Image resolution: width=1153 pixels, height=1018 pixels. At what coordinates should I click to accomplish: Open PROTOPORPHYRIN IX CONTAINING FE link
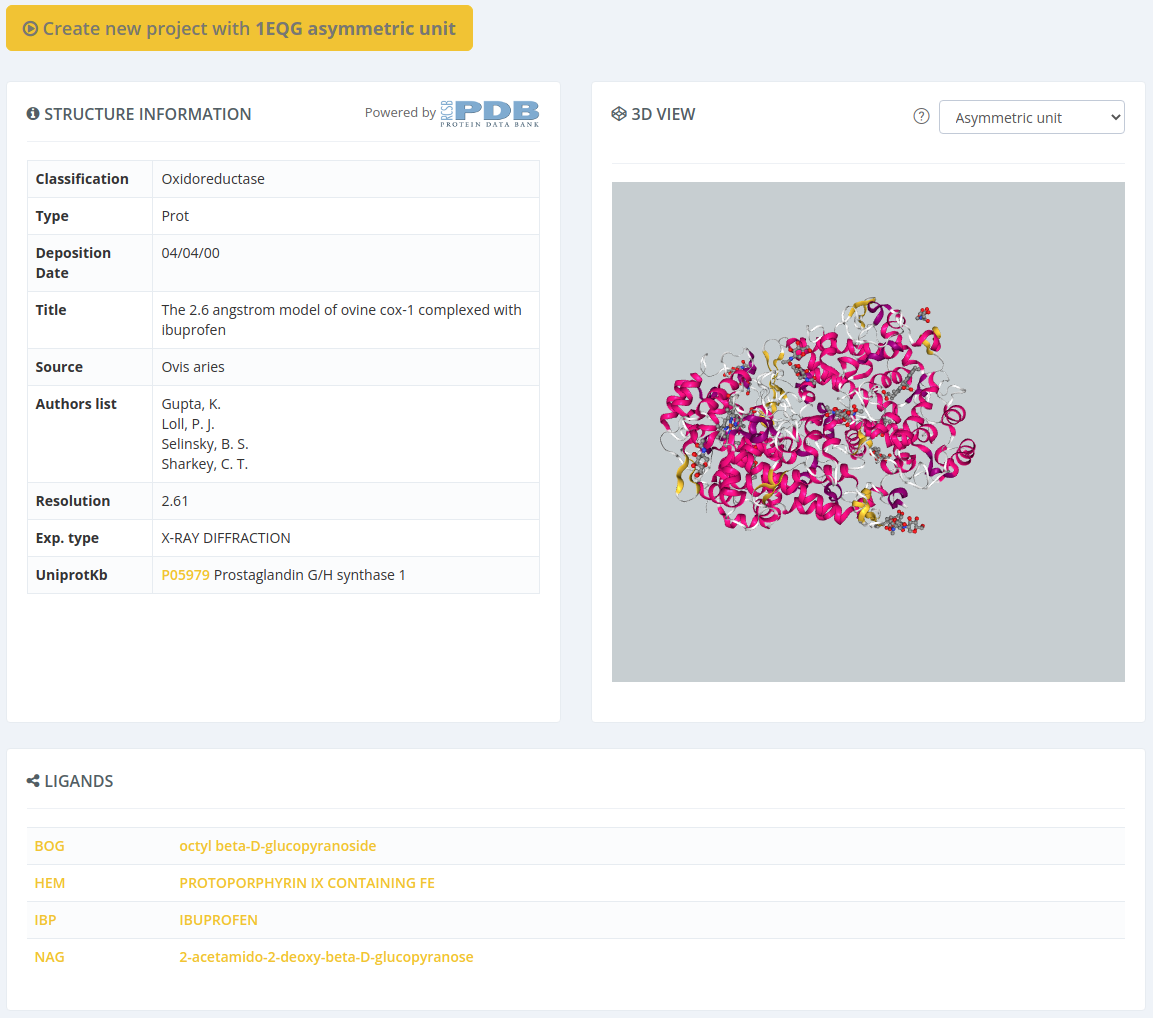(306, 883)
